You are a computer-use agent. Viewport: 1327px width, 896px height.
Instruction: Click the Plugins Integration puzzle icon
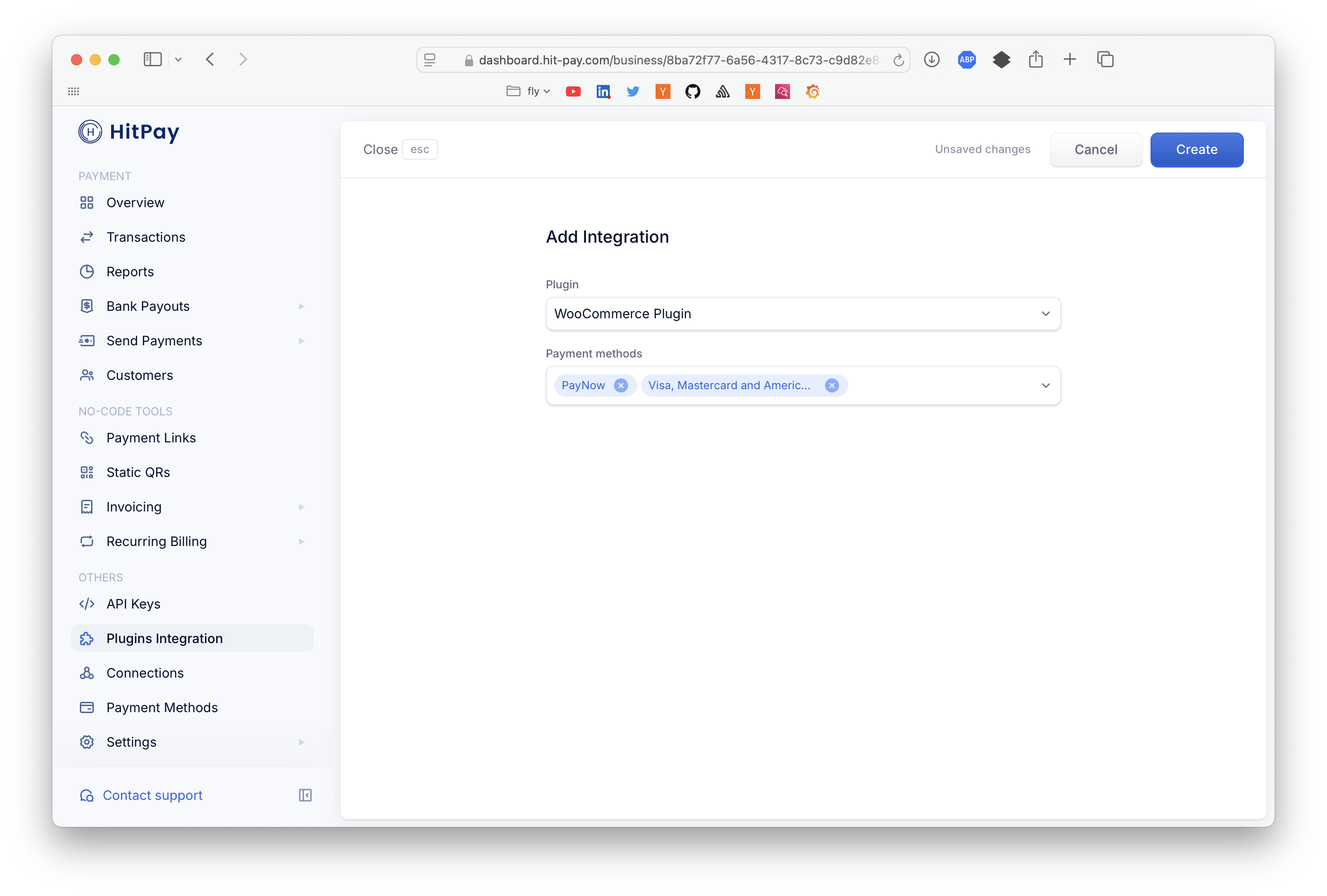point(87,638)
